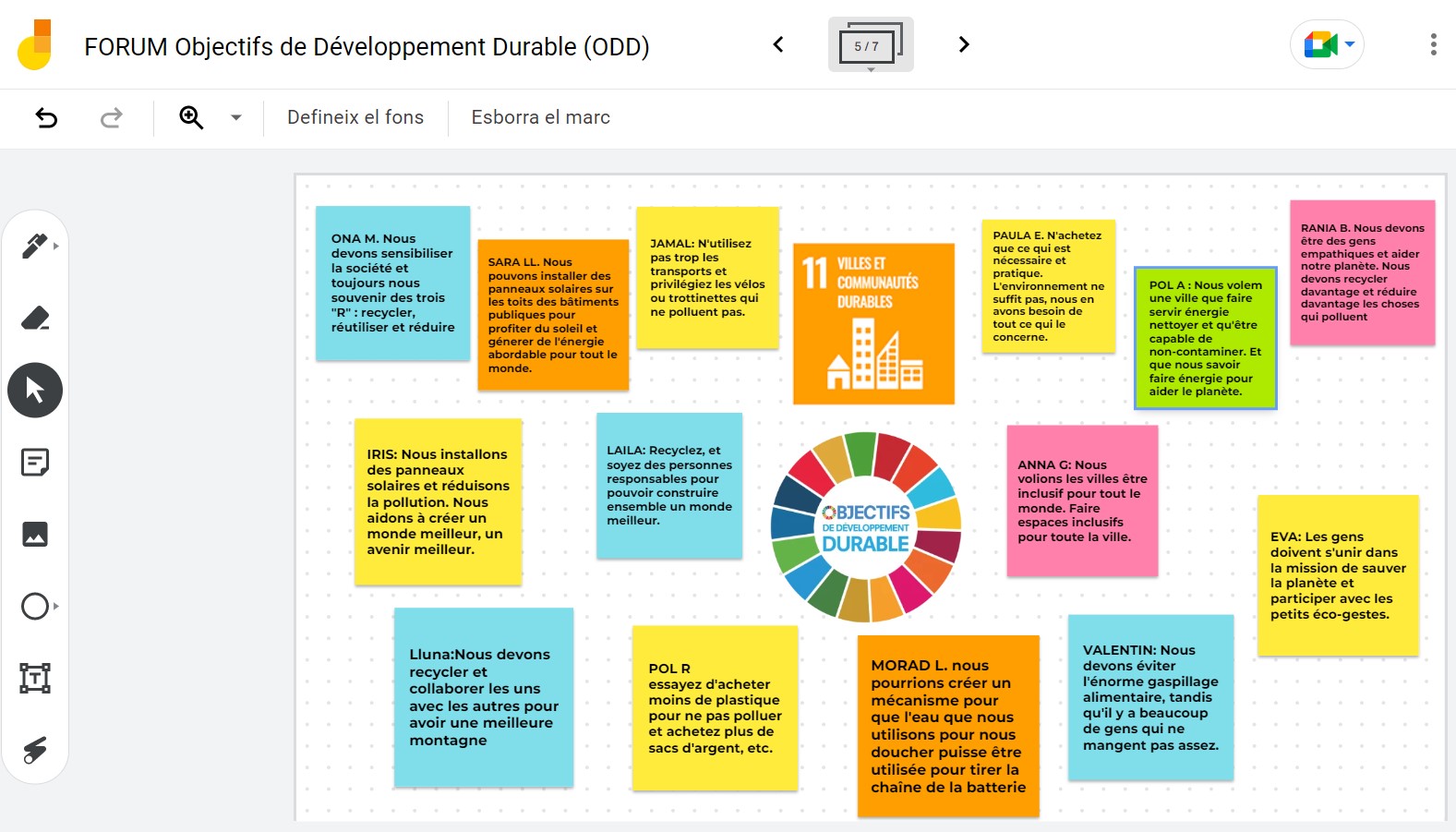Image resolution: width=1456 pixels, height=832 pixels.
Task: Open the zoom magnifier tool
Action: (191, 117)
